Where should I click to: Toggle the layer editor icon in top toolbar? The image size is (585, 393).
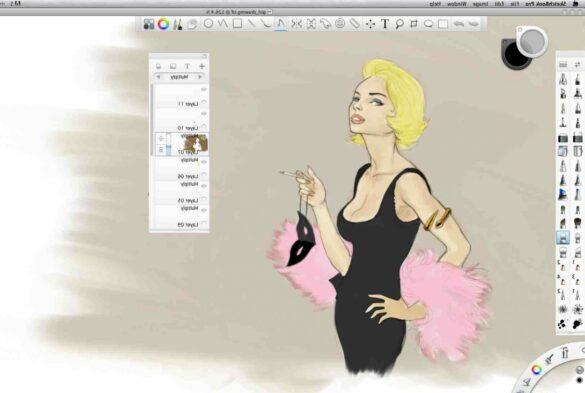193,24
